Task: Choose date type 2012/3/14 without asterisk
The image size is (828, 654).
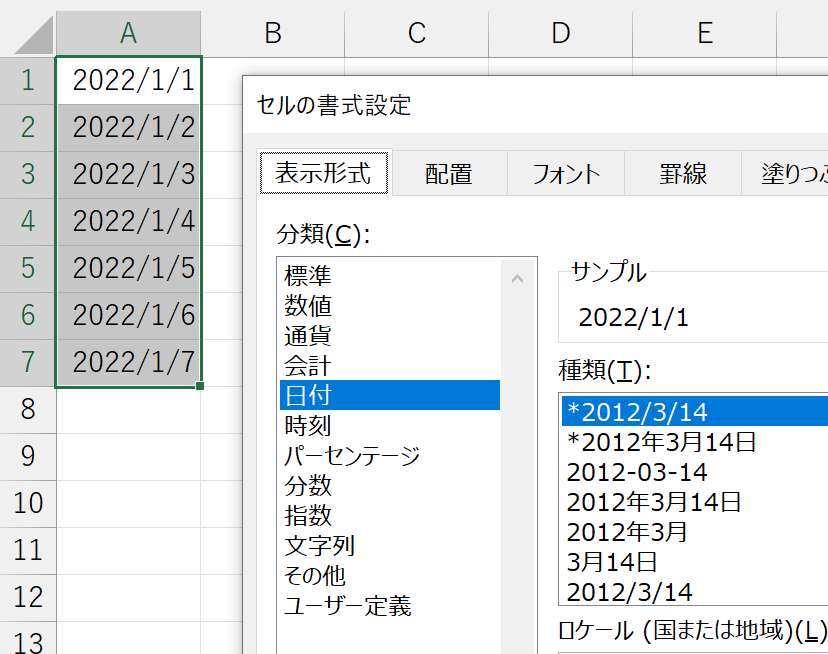Action: pos(694,592)
